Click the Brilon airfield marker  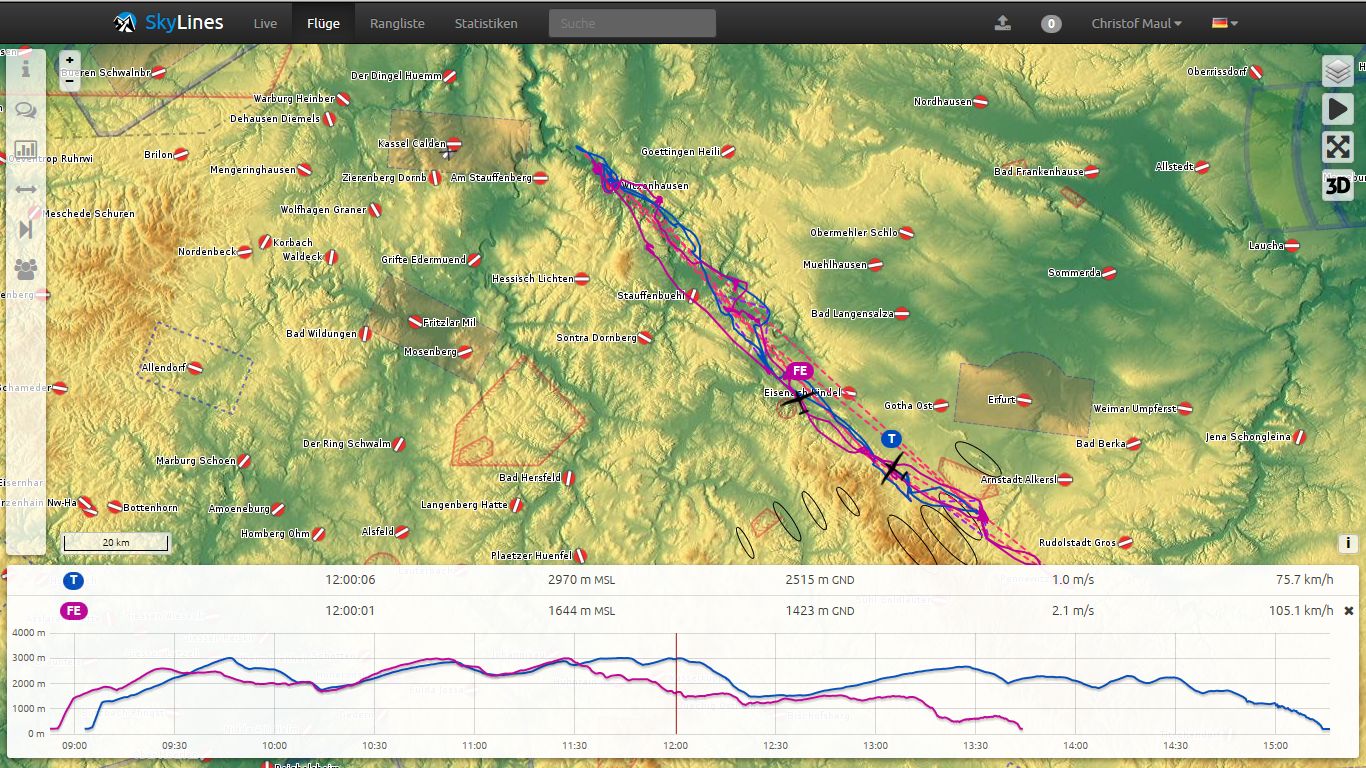click(x=181, y=155)
